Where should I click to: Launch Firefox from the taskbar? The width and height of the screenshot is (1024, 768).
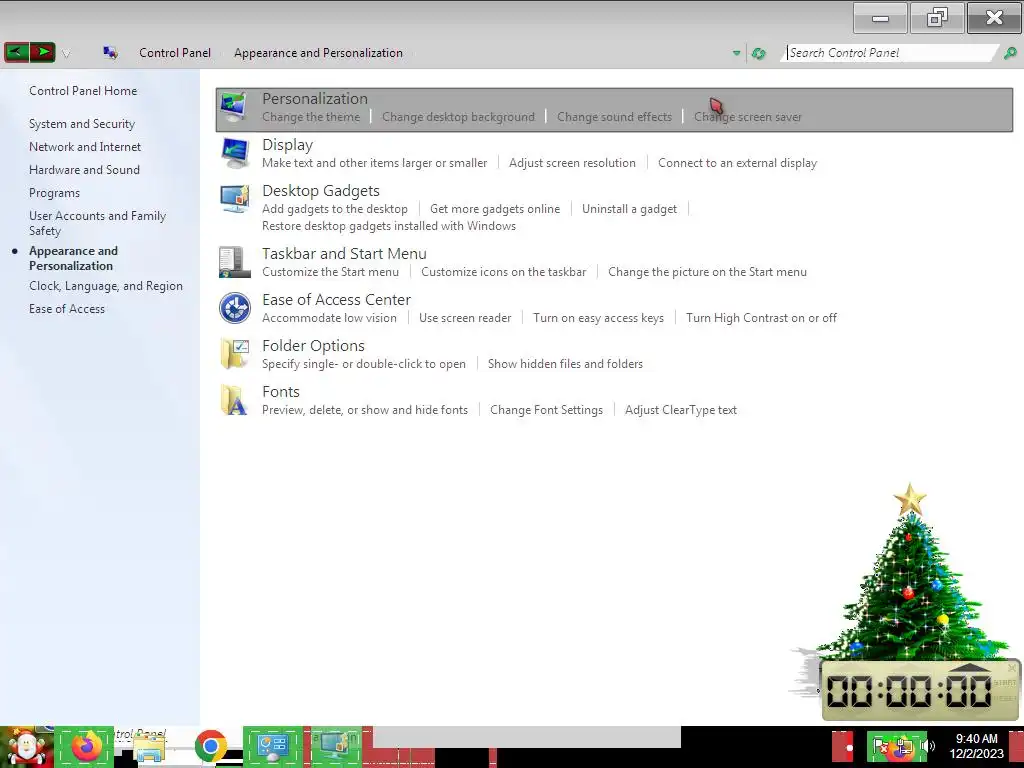(x=85, y=747)
